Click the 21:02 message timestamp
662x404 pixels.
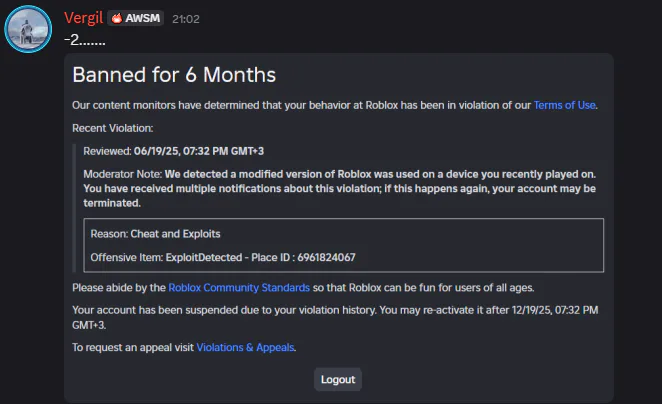click(x=186, y=19)
